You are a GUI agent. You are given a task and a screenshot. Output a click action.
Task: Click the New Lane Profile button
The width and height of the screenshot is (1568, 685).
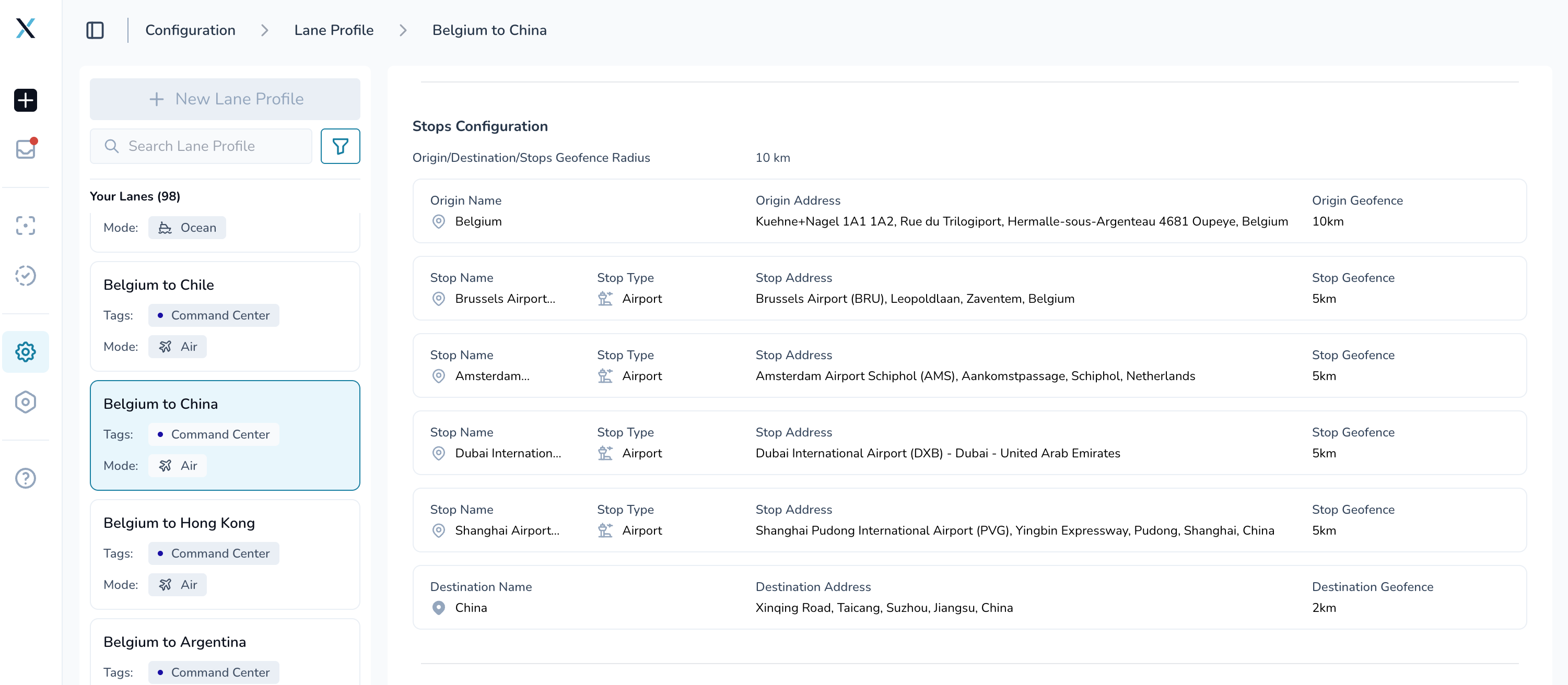(x=225, y=99)
